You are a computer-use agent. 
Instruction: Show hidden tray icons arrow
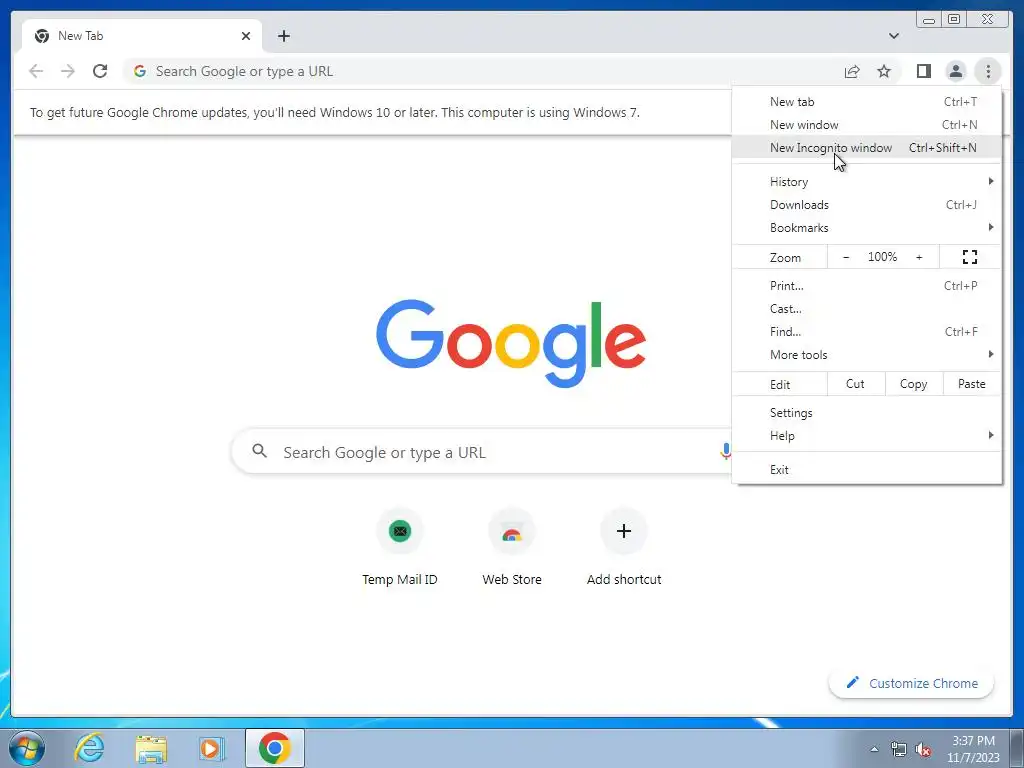(x=874, y=749)
